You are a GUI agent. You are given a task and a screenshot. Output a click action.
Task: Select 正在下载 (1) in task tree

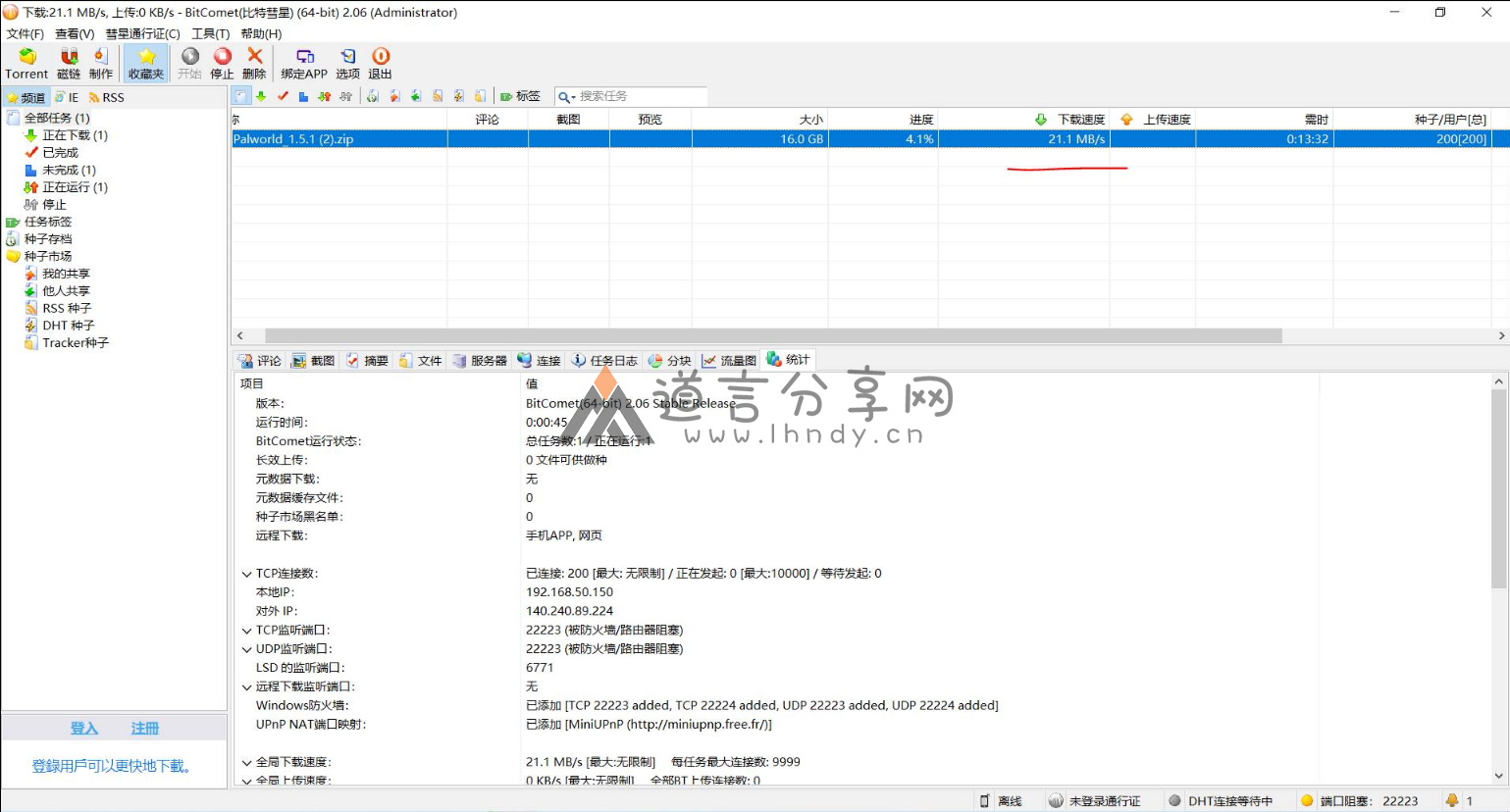(75, 135)
